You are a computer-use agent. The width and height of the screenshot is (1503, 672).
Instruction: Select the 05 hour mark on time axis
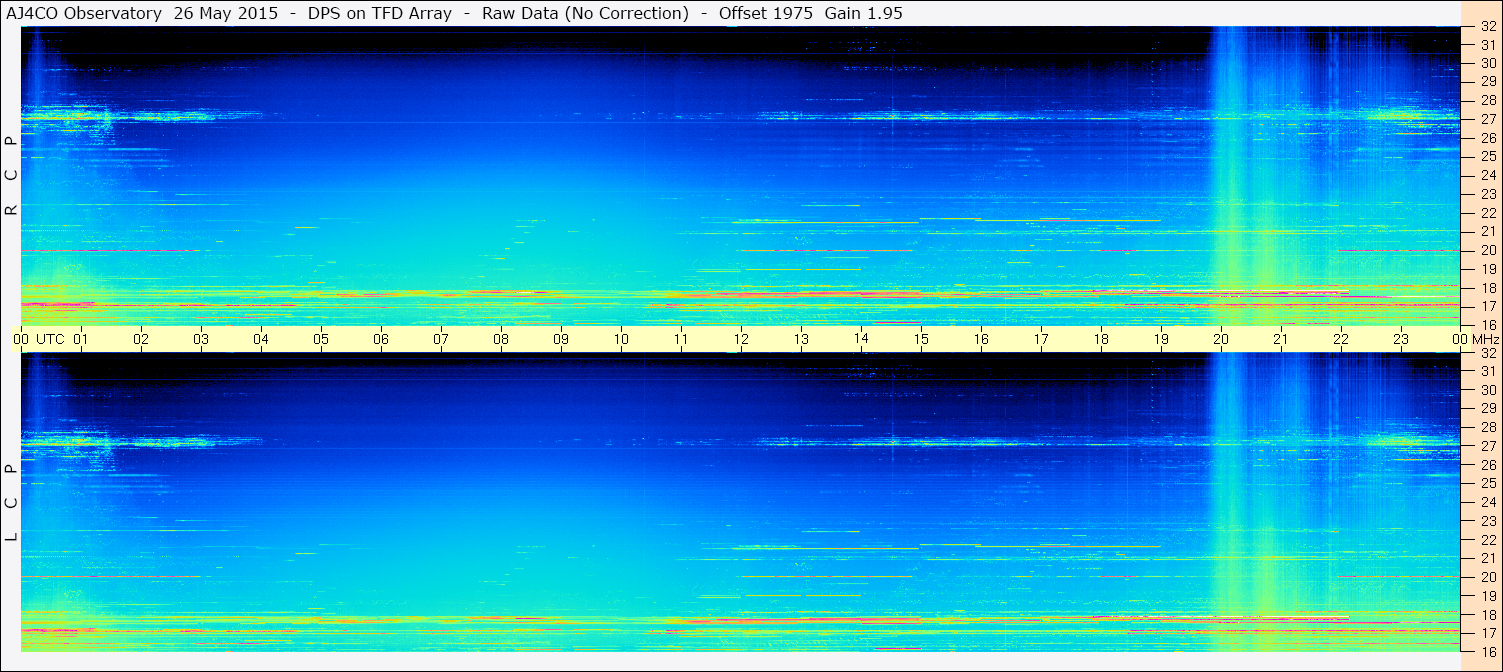[x=321, y=339]
